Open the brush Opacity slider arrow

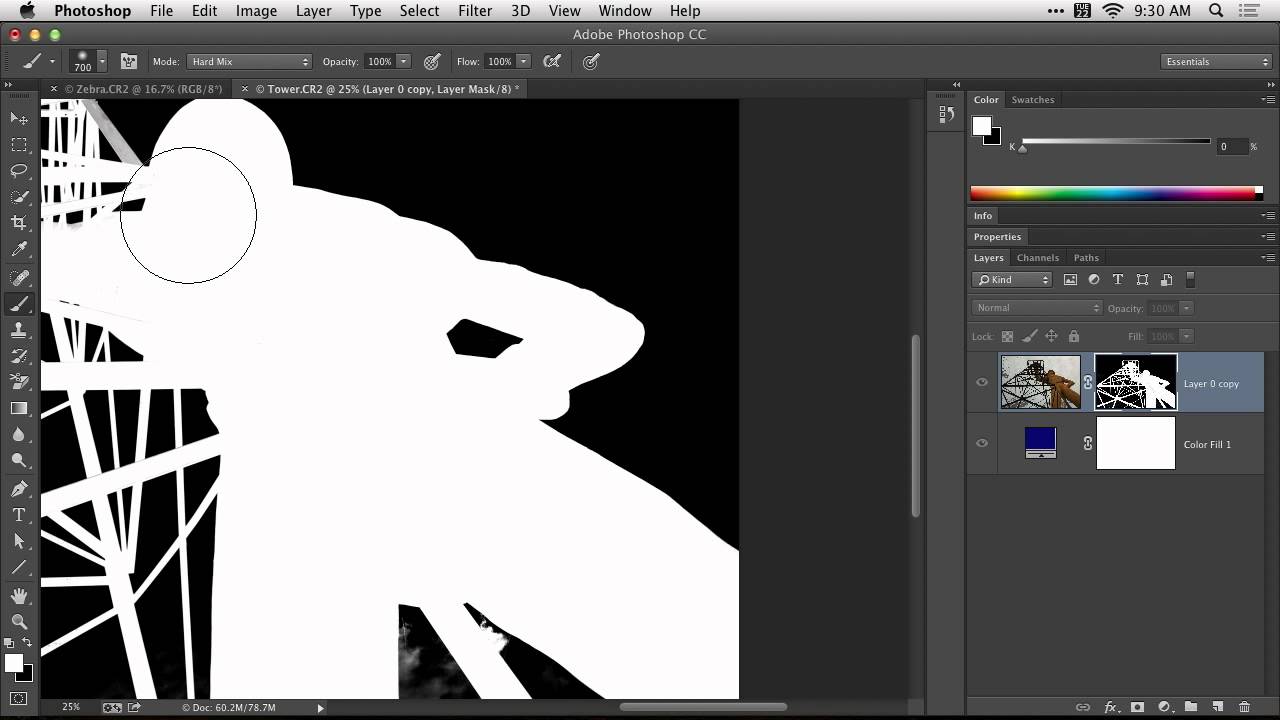pyautogui.click(x=404, y=61)
